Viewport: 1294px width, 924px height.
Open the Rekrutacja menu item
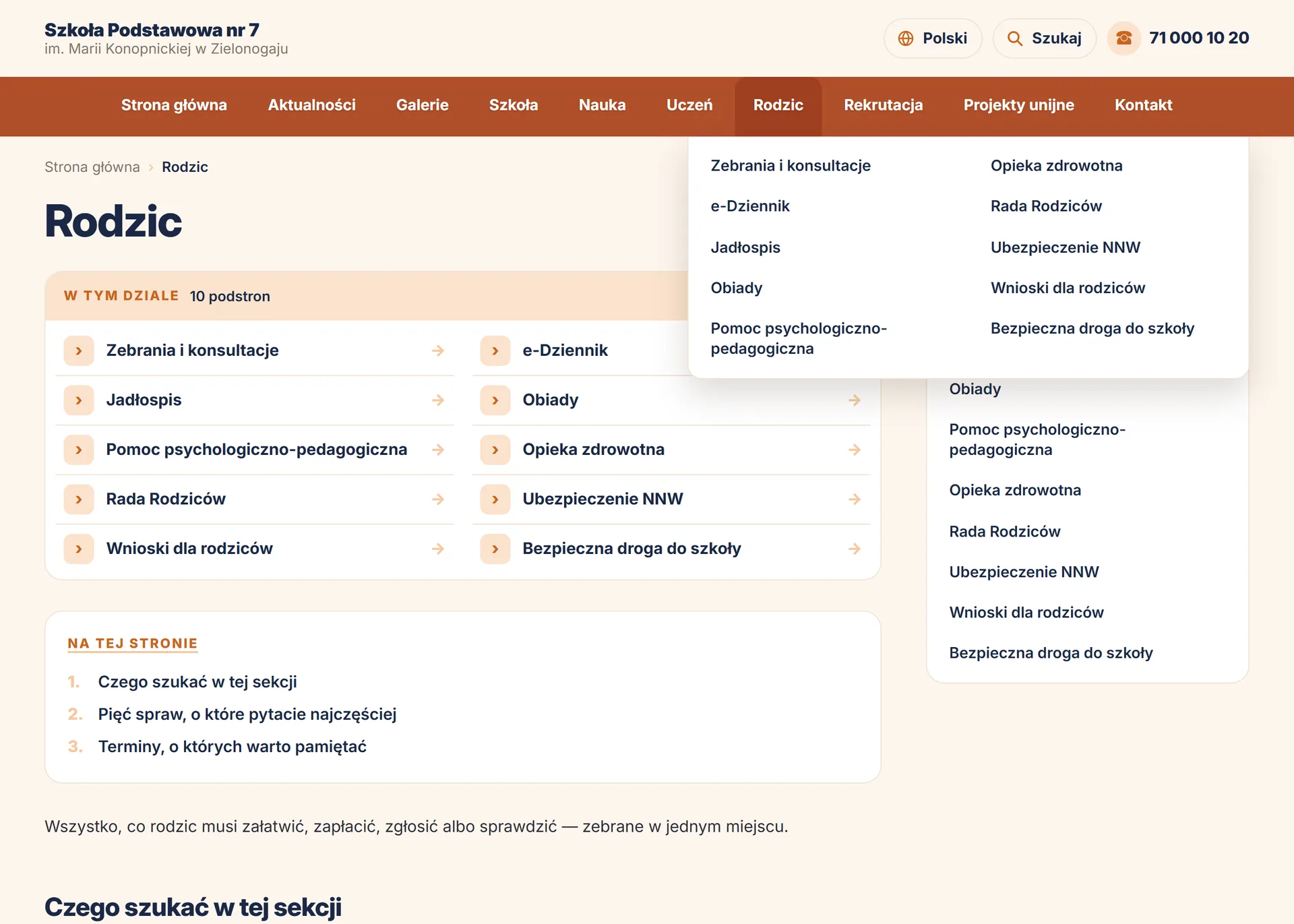click(x=883, y=105)
